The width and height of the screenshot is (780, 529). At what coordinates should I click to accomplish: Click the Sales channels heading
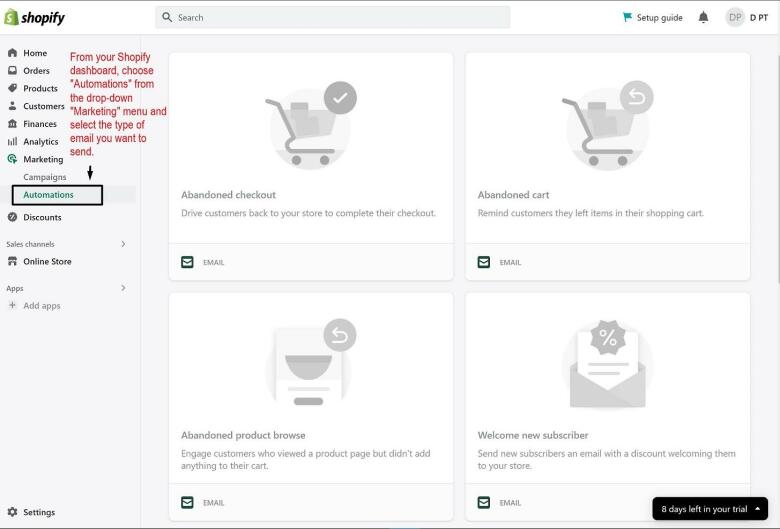tap(30, 244)
